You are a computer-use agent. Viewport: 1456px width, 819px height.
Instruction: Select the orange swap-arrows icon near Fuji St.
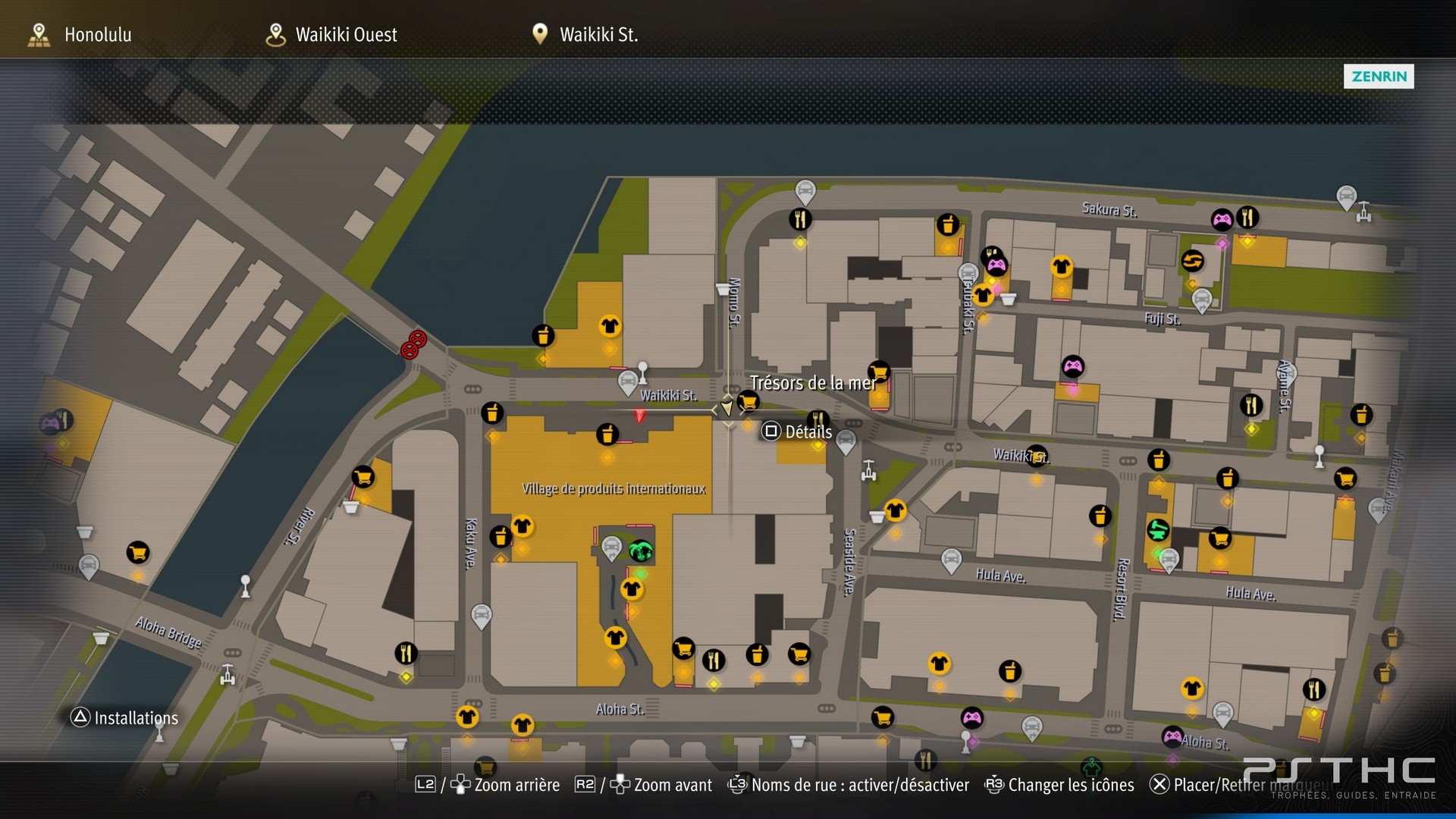[x=1192, y=261]
